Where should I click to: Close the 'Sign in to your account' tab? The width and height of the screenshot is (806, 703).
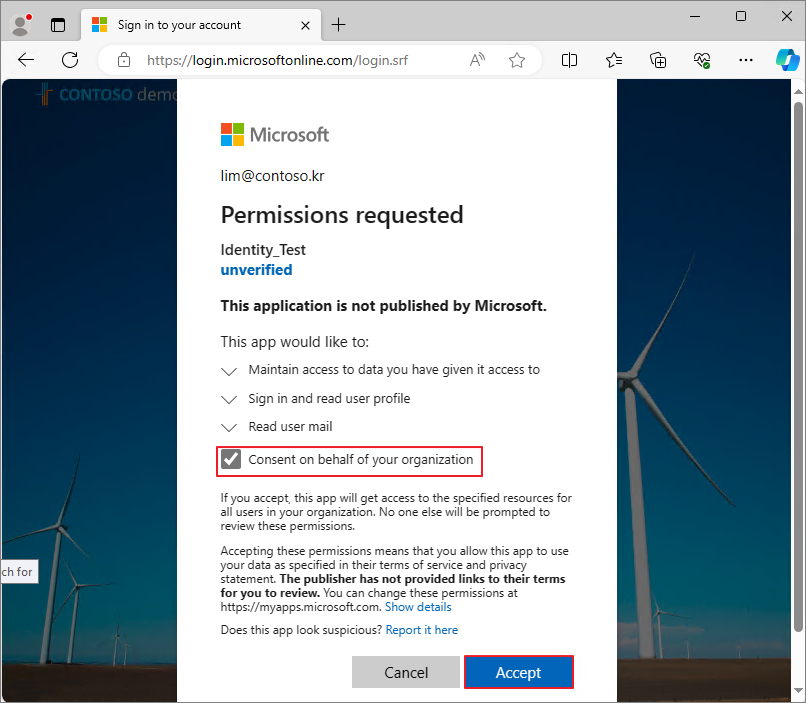point(305,25)
